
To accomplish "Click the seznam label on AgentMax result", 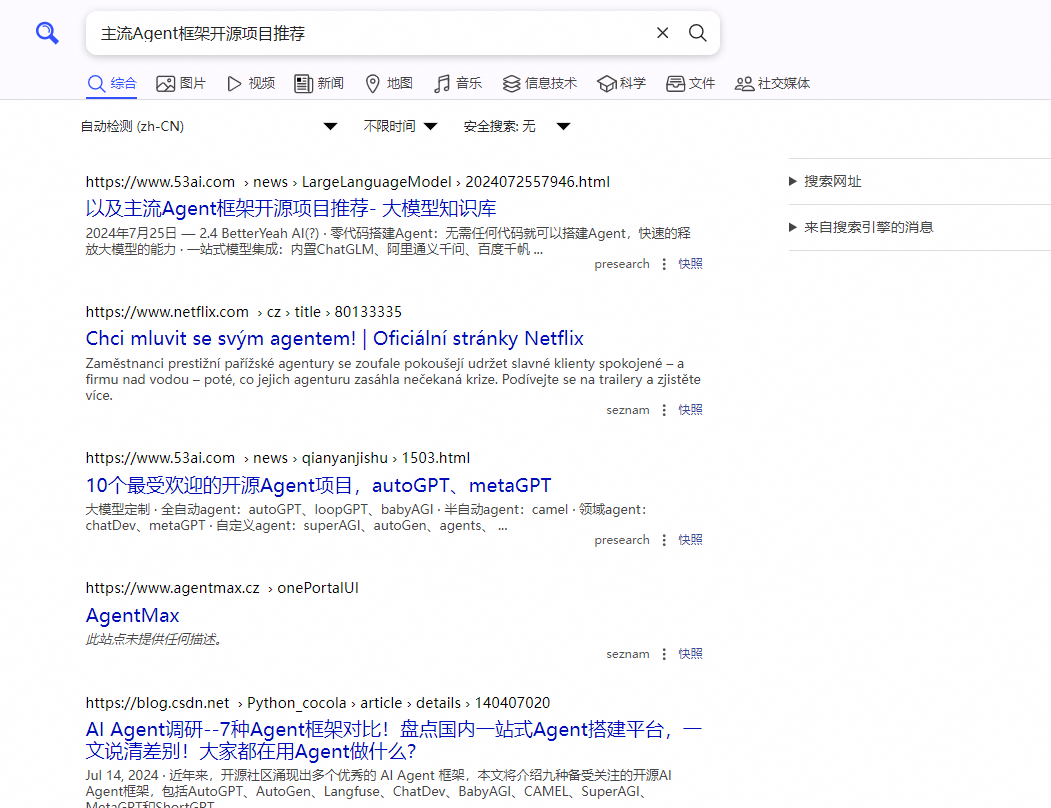I will (628, 654).
